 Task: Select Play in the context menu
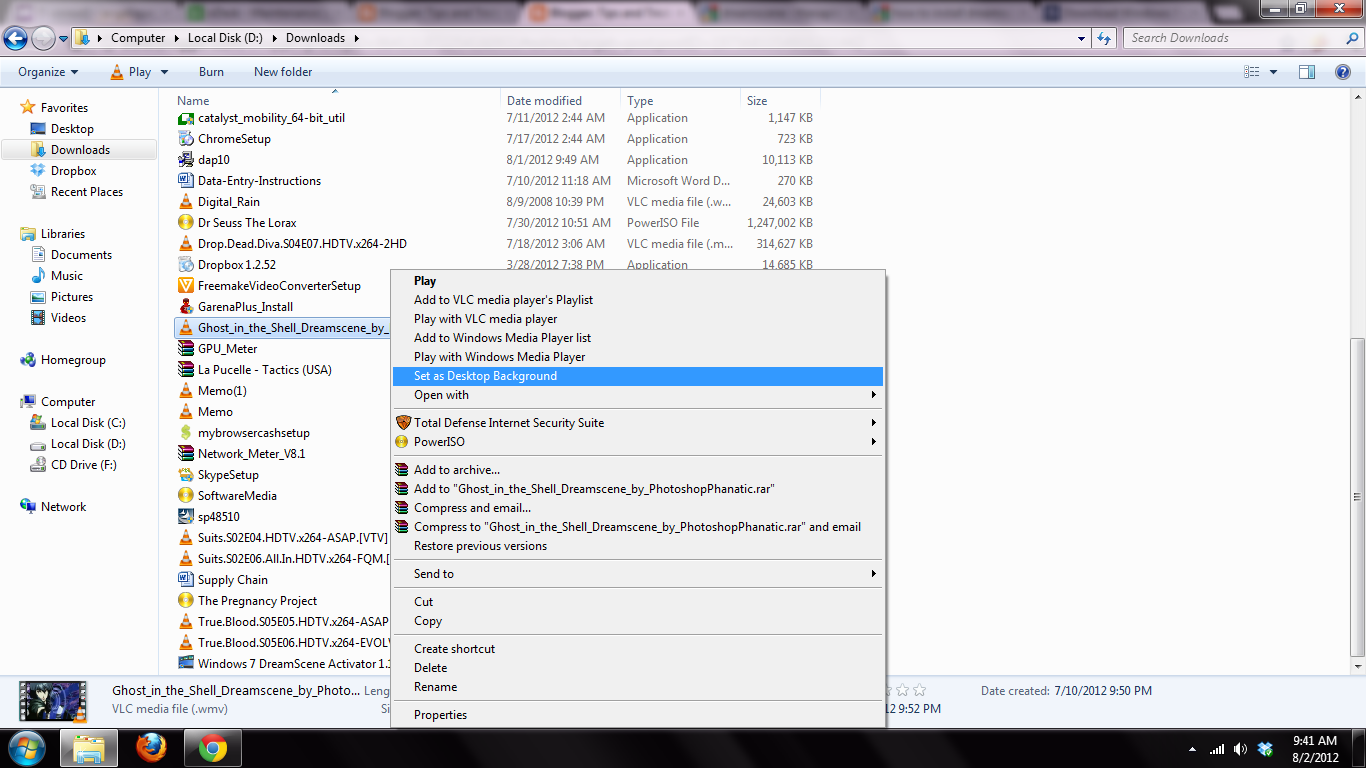(425, 281)
